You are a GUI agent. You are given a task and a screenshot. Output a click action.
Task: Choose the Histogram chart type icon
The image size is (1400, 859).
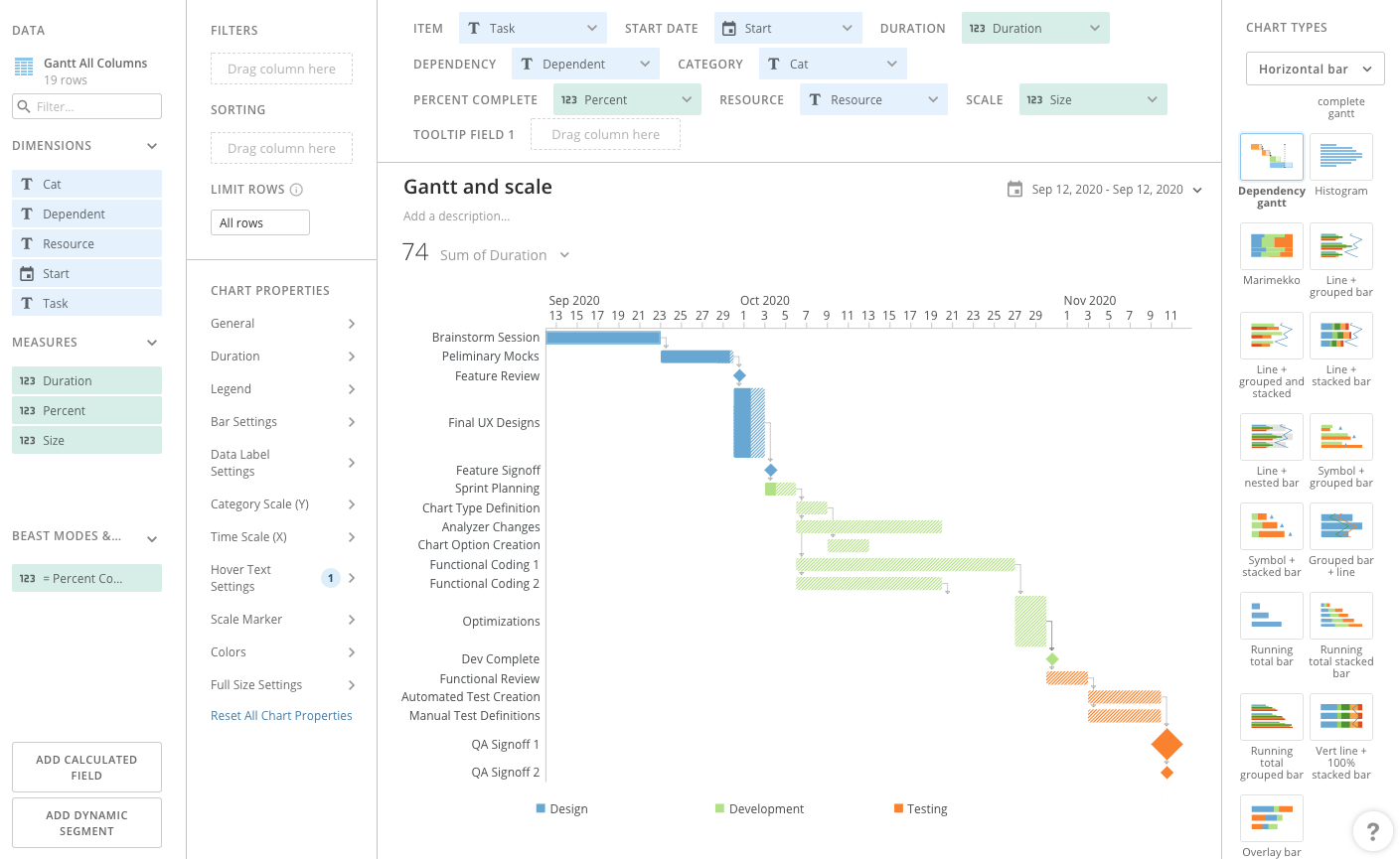pos(1340,157)
